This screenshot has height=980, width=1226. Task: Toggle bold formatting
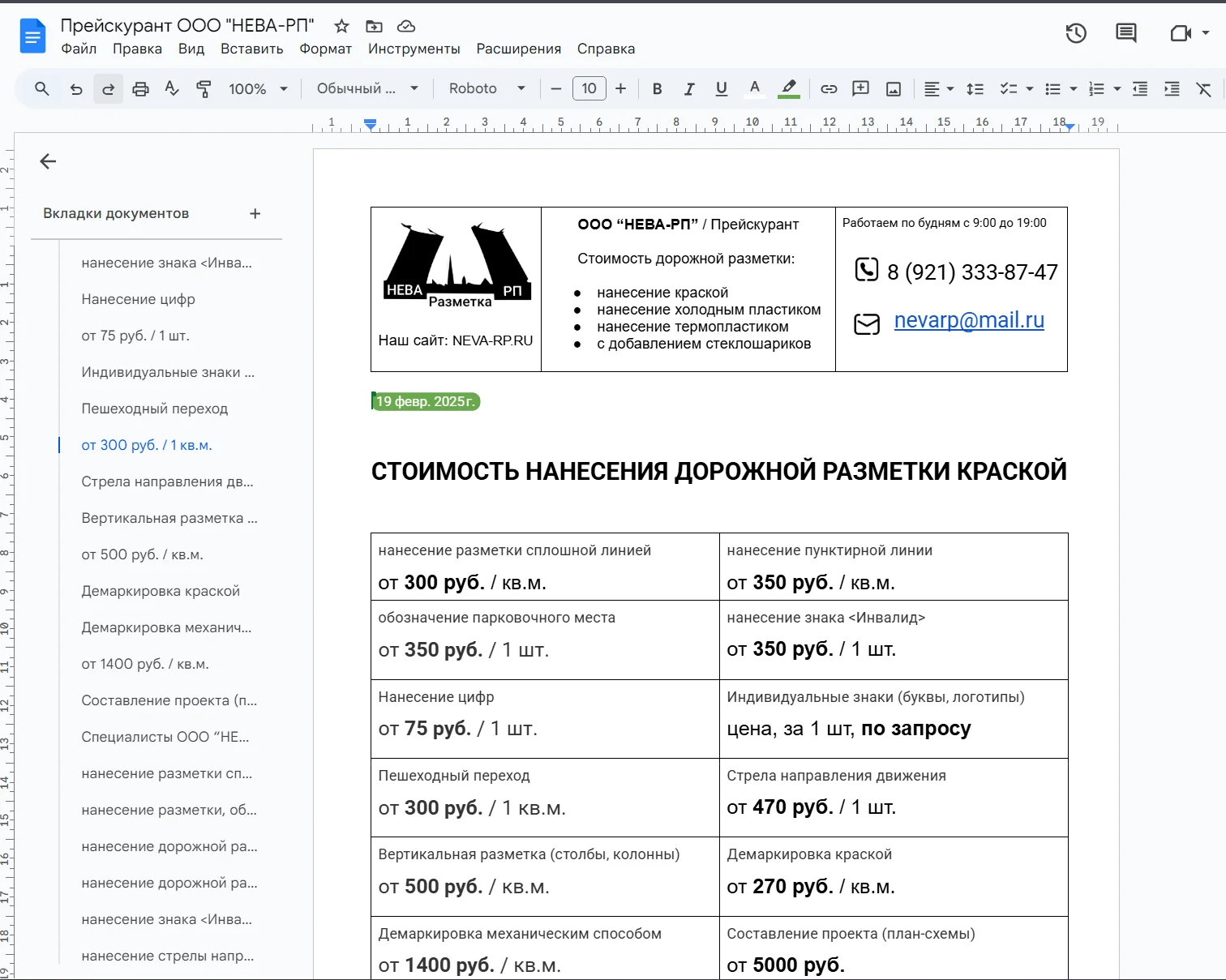[657, 88]
